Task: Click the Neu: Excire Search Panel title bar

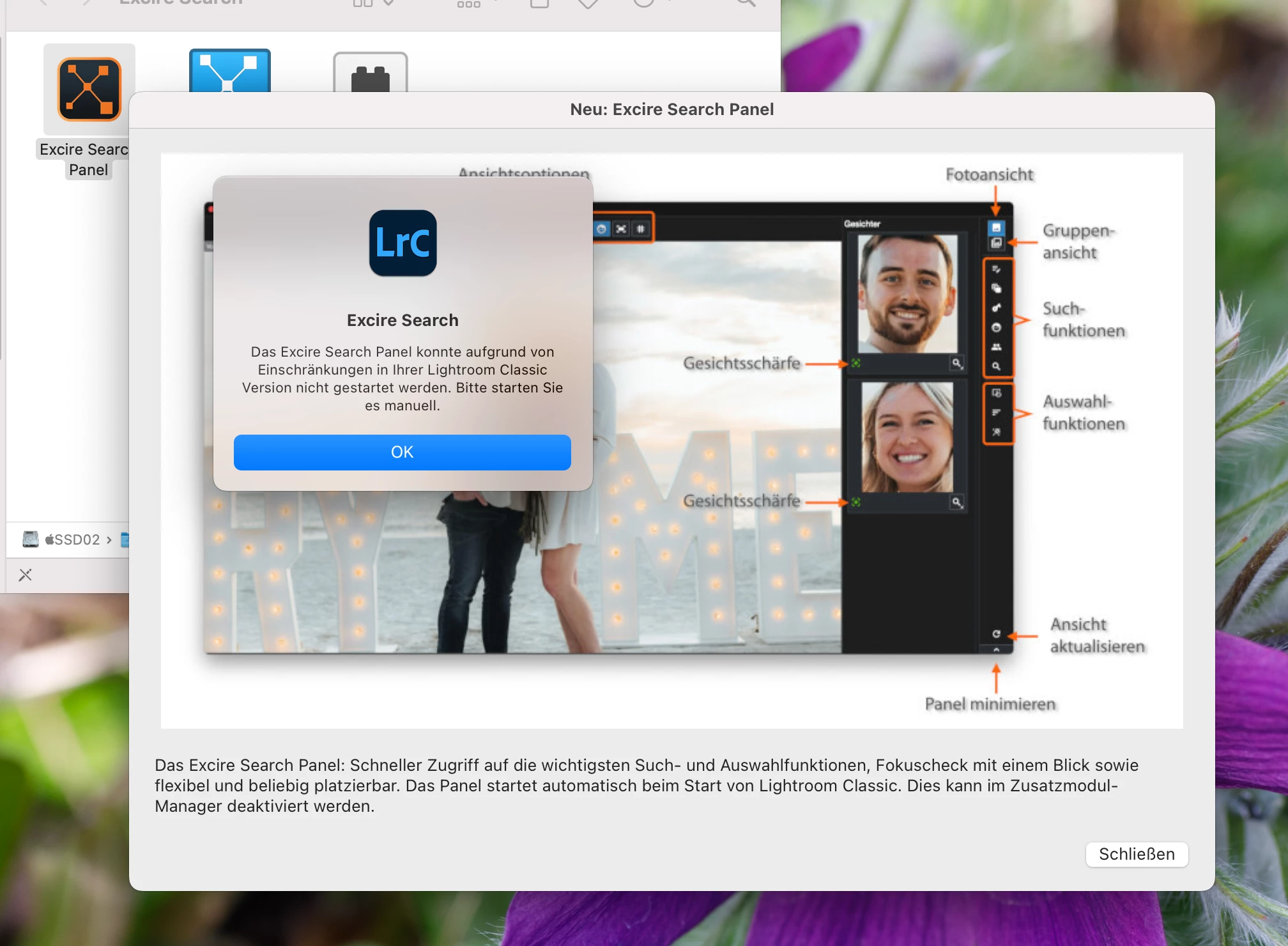Action: click(671, 109)
